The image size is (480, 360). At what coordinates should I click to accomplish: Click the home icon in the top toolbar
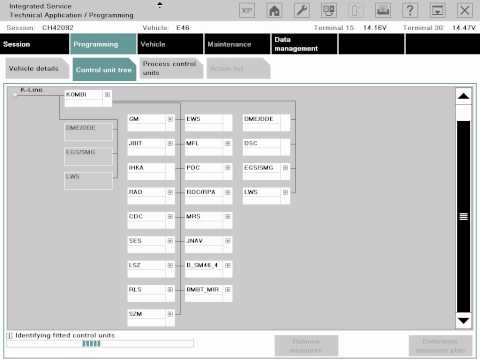(274, 10)
